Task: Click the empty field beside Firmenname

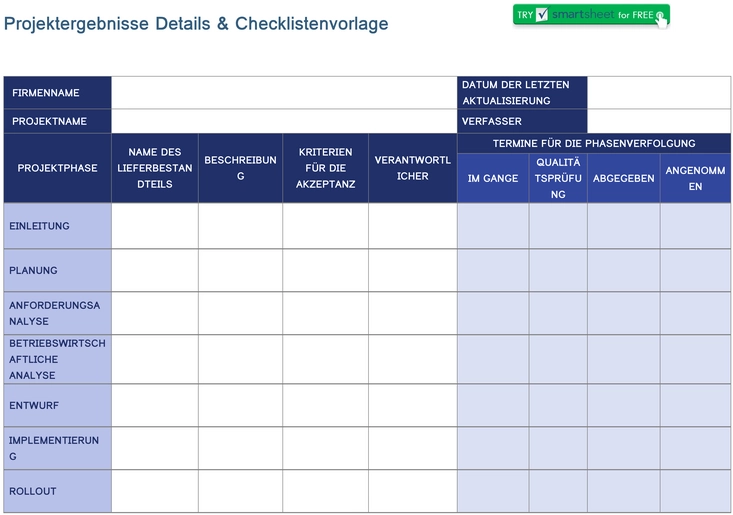Action: click(284, 93)
